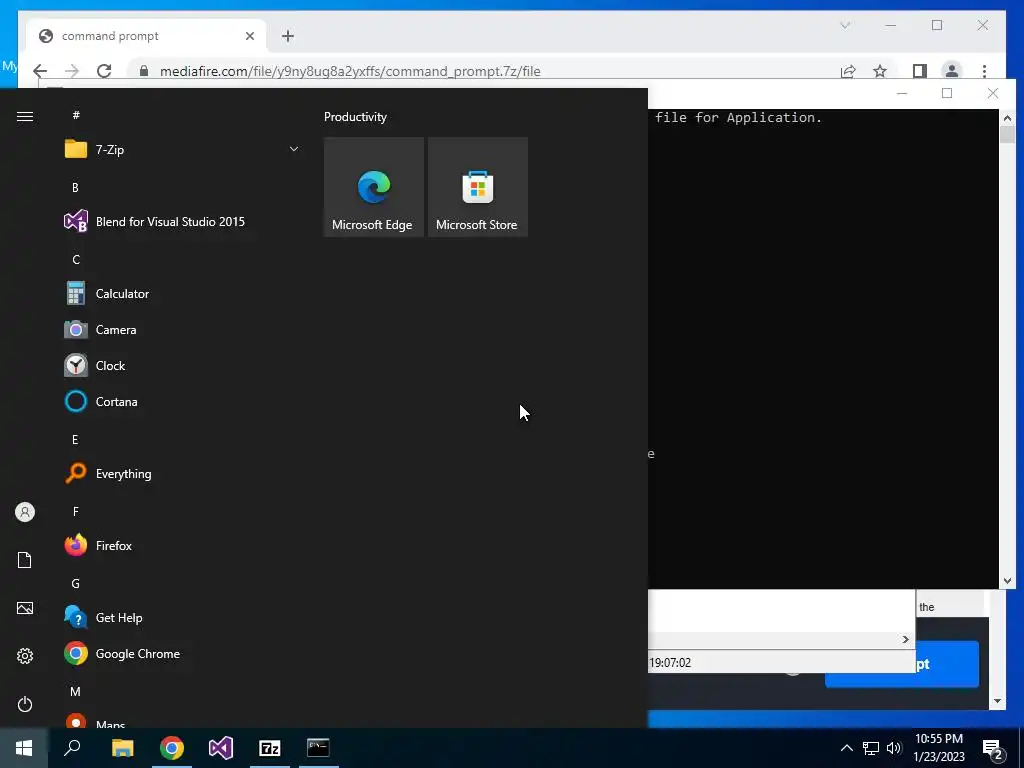Launch the Clock app

[x=182, y=366]
